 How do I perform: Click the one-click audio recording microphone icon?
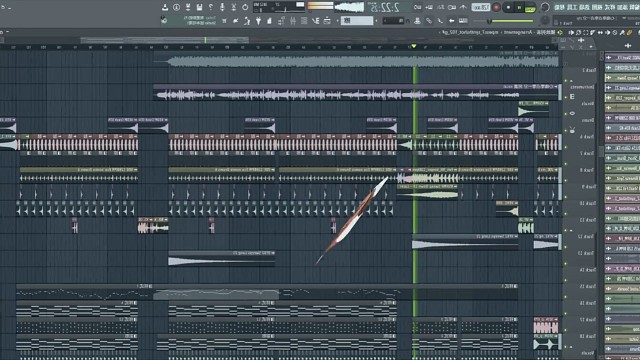point(222,7)
